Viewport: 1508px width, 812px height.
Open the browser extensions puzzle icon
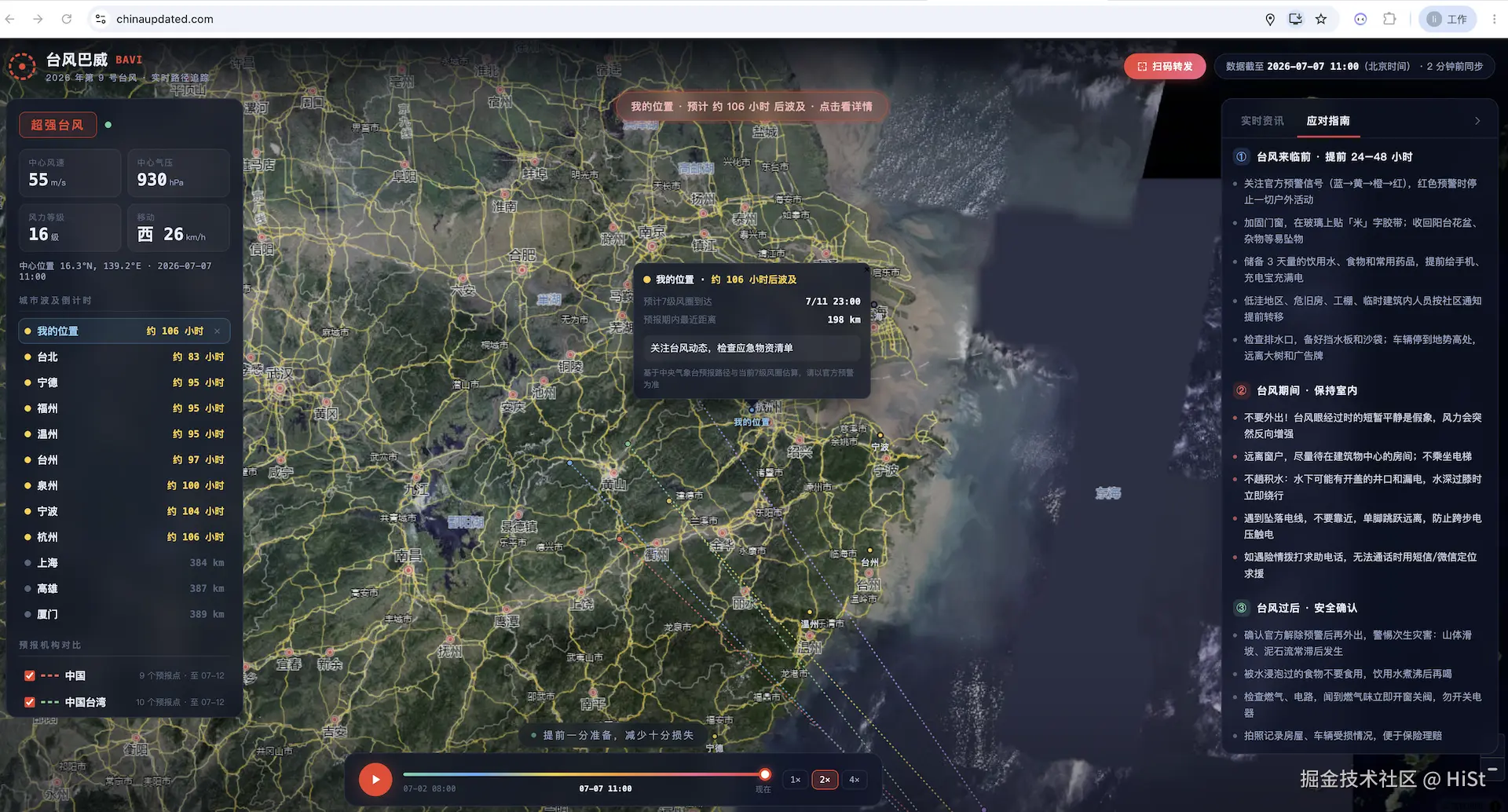point(1389,19)
